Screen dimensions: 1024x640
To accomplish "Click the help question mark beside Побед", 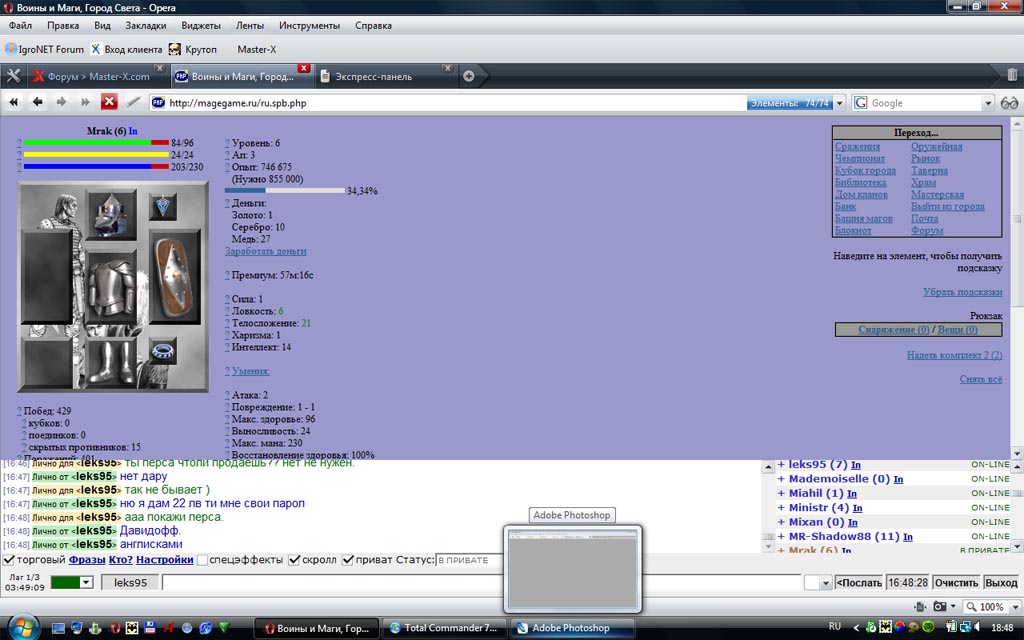I will pyautogui.click(x=20, y=411).
